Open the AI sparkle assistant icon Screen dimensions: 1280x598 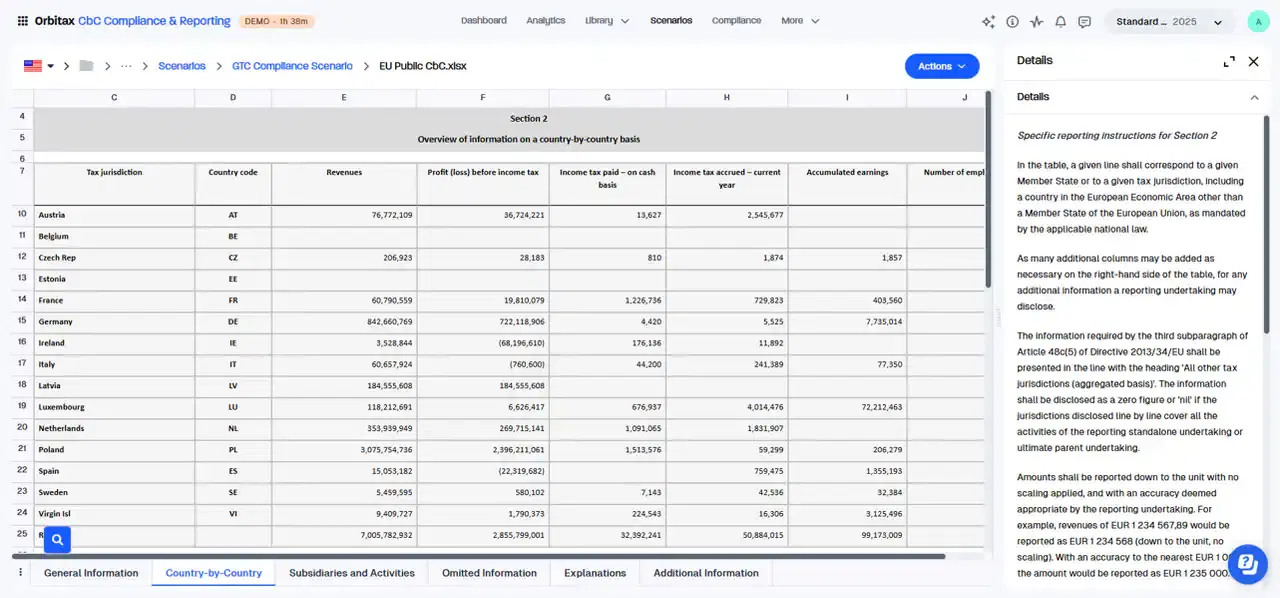[x=988, y=21]
